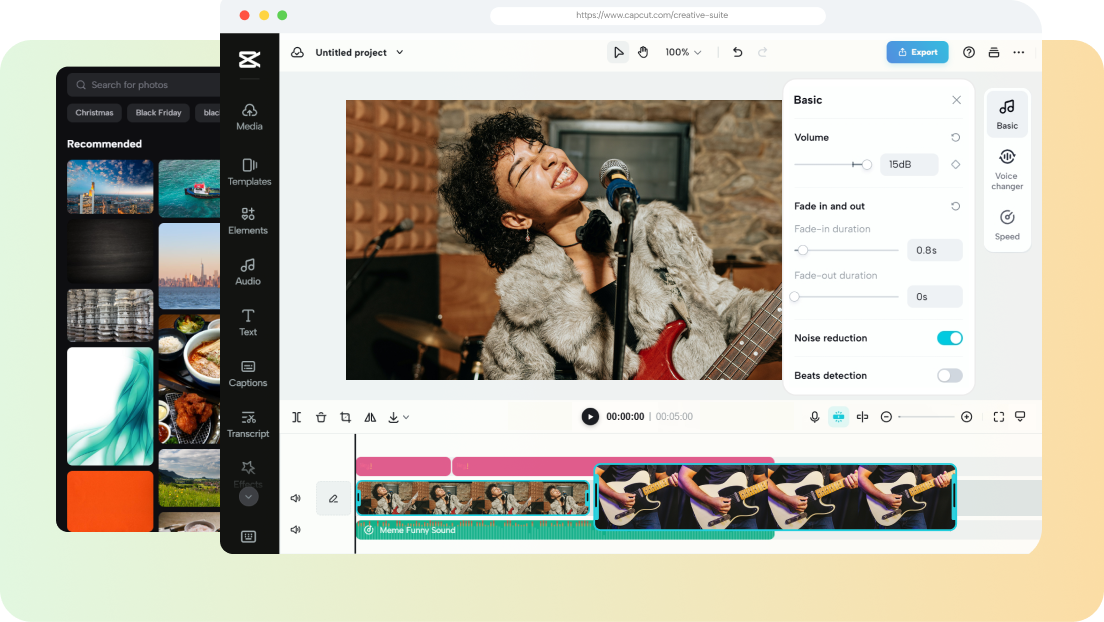This screenshot has width=1104, height=622.
Task: Click the Search for photos field
Action: (x=144, y=85)
